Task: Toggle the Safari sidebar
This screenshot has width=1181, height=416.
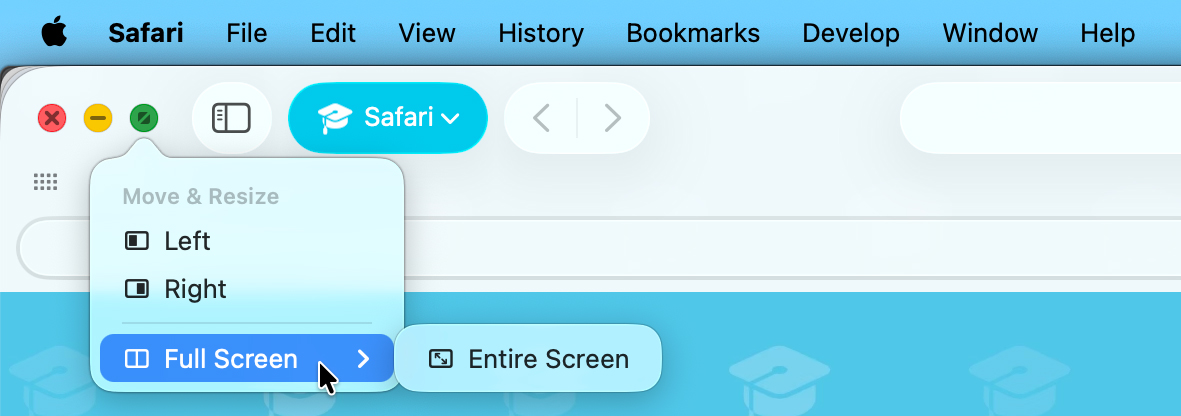Action: 231,118
